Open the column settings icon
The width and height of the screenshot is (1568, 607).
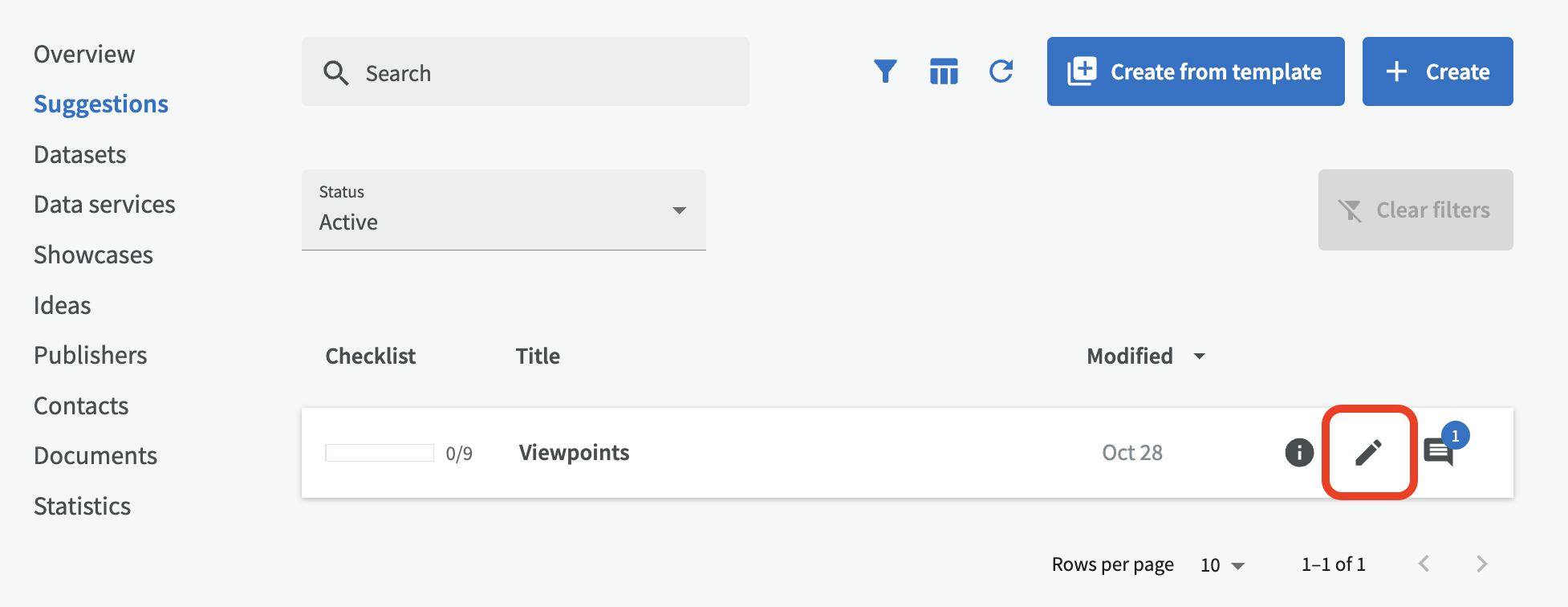[943, 71]
